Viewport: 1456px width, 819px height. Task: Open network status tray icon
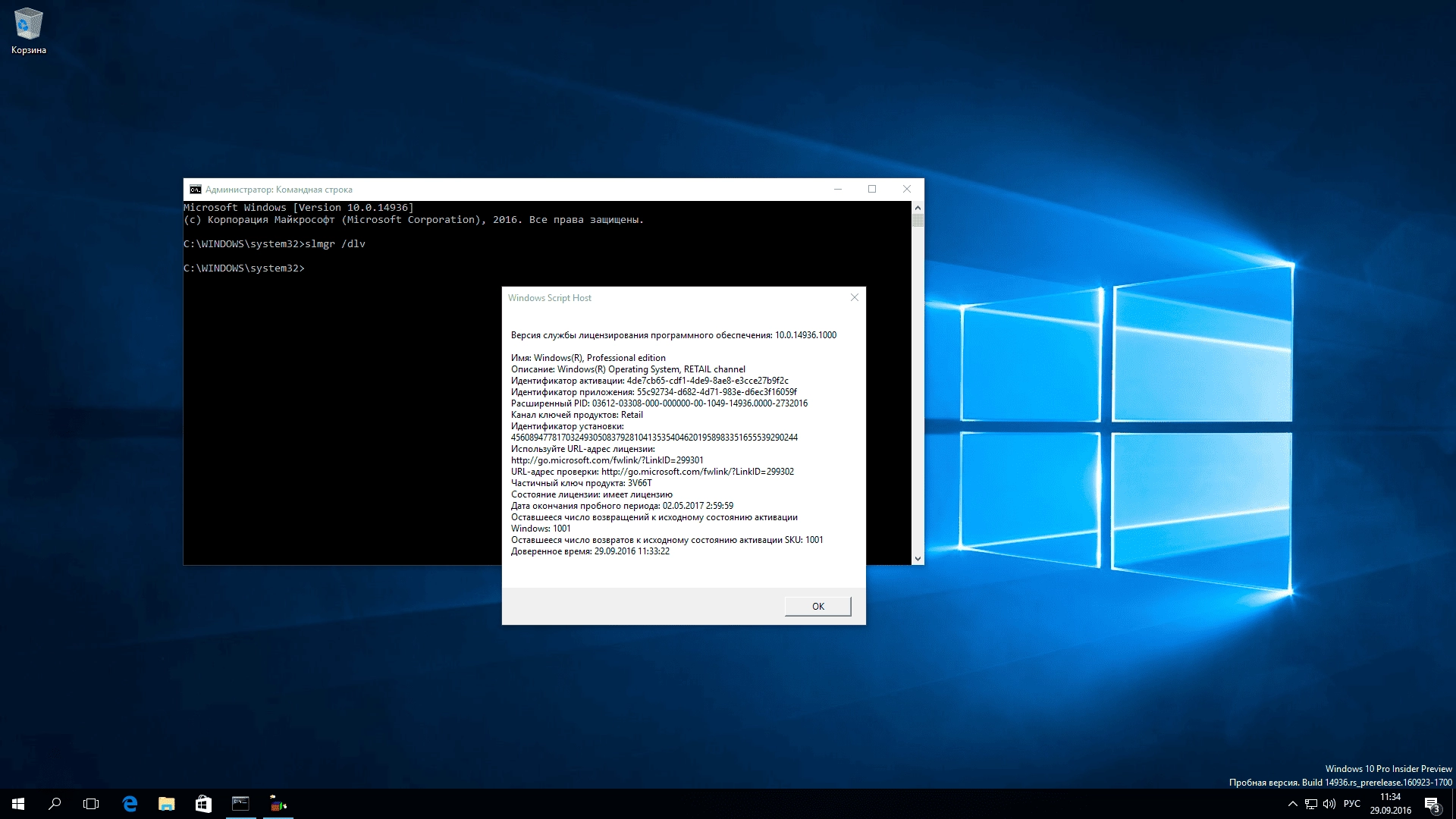point(1311,804)
